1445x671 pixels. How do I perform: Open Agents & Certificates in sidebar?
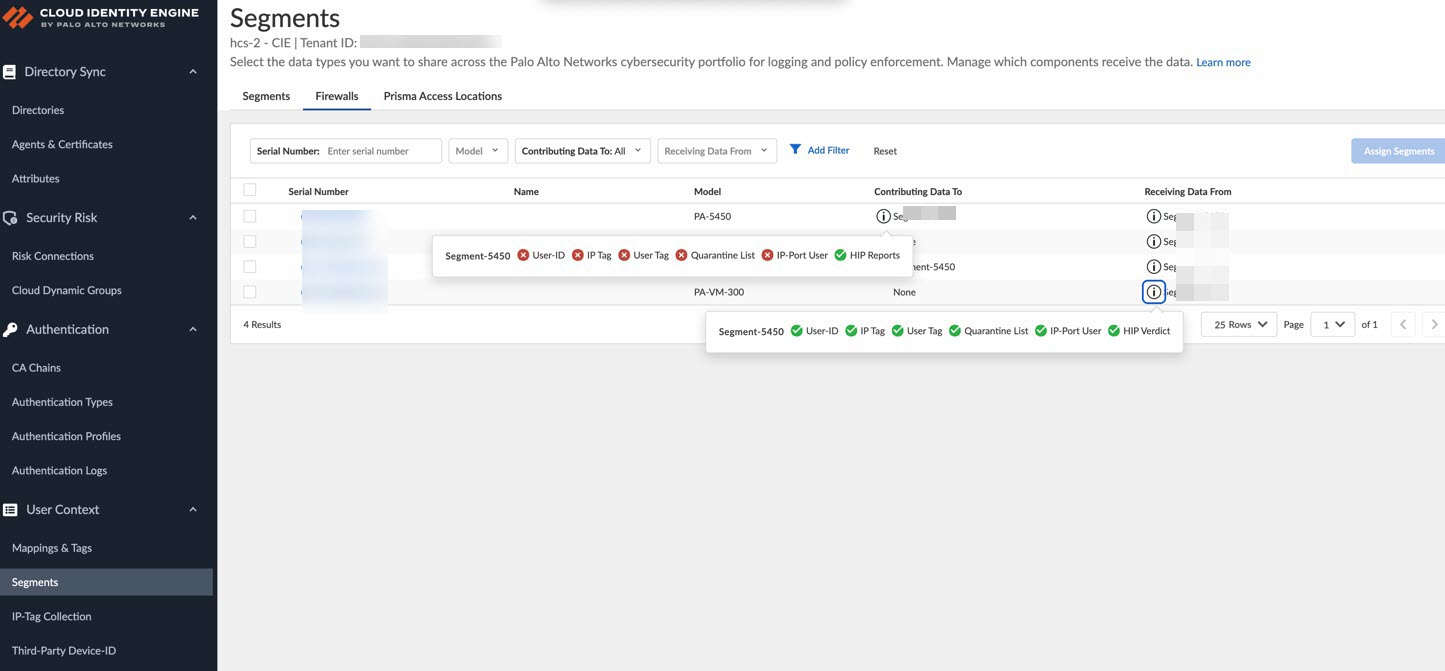click(x=62, y=144)
